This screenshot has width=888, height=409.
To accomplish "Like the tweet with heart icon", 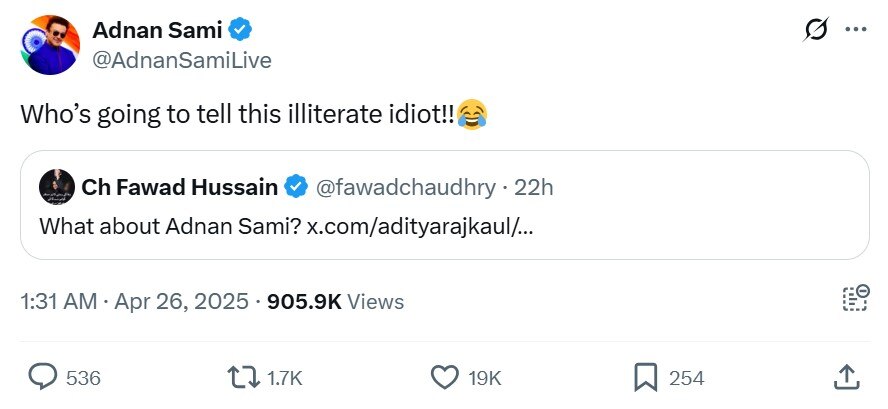I will 444,377.
